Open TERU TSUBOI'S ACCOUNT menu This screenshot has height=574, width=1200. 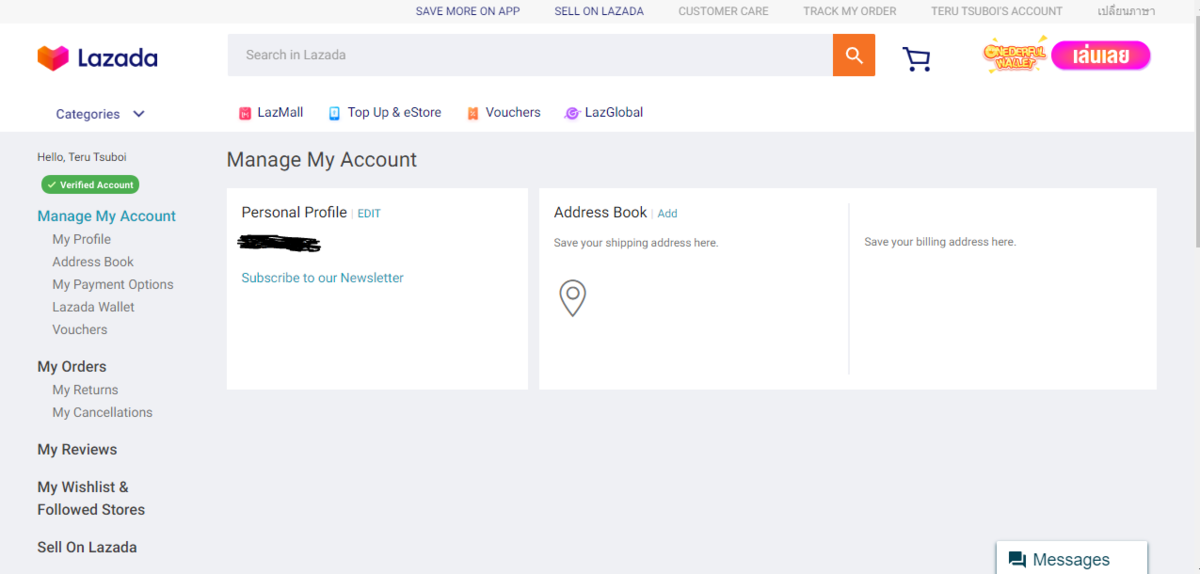click(997, 11)
